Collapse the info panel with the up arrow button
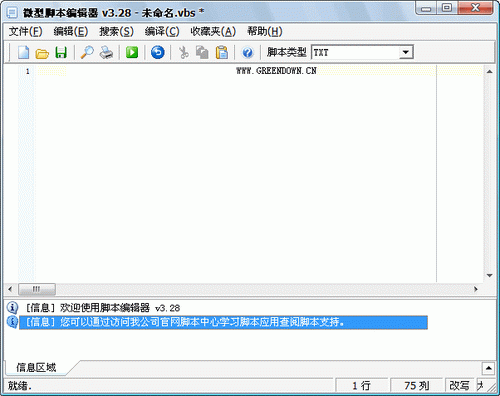 point(488,368)
